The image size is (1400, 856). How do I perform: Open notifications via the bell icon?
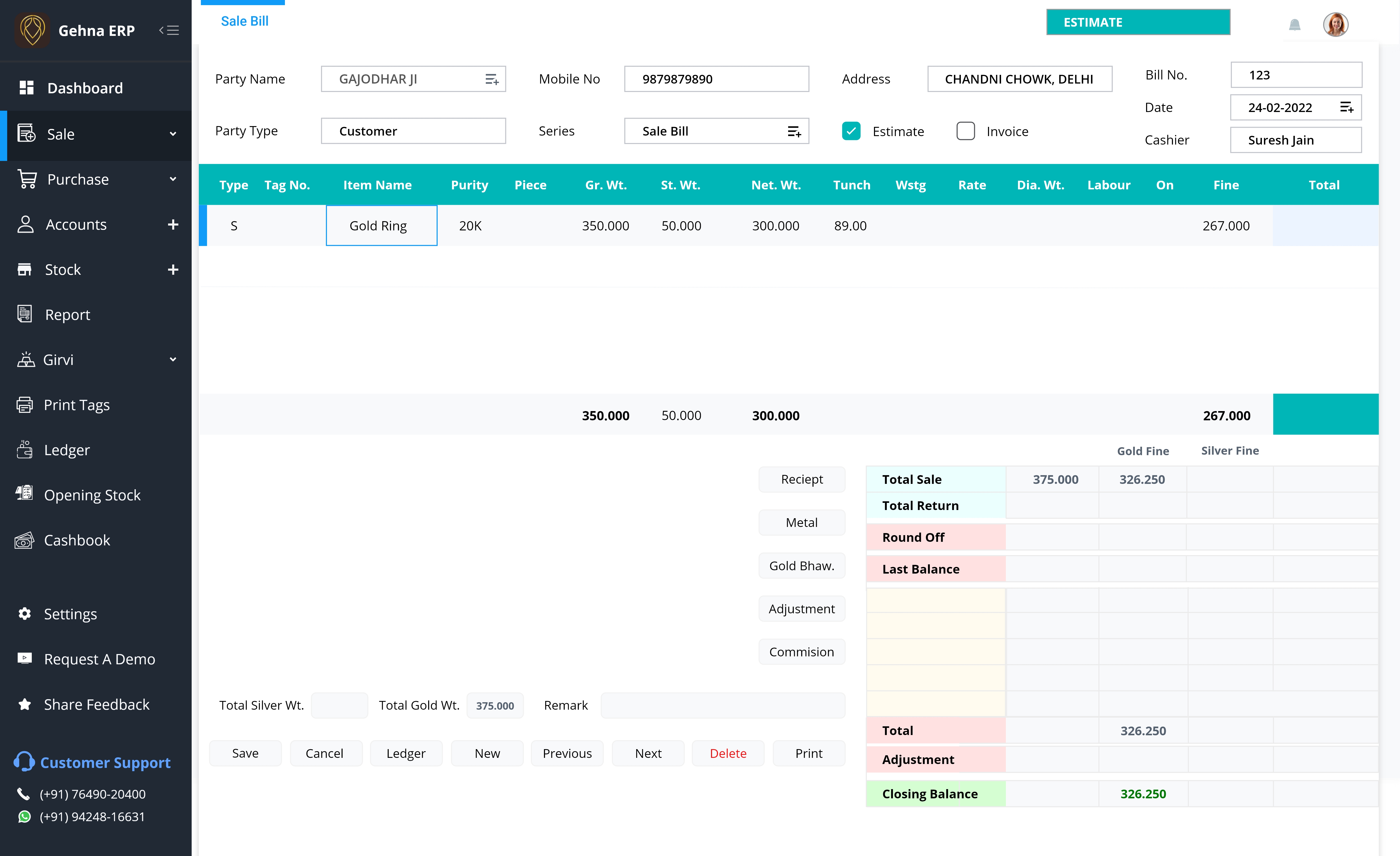click(x=1295, y=24)
